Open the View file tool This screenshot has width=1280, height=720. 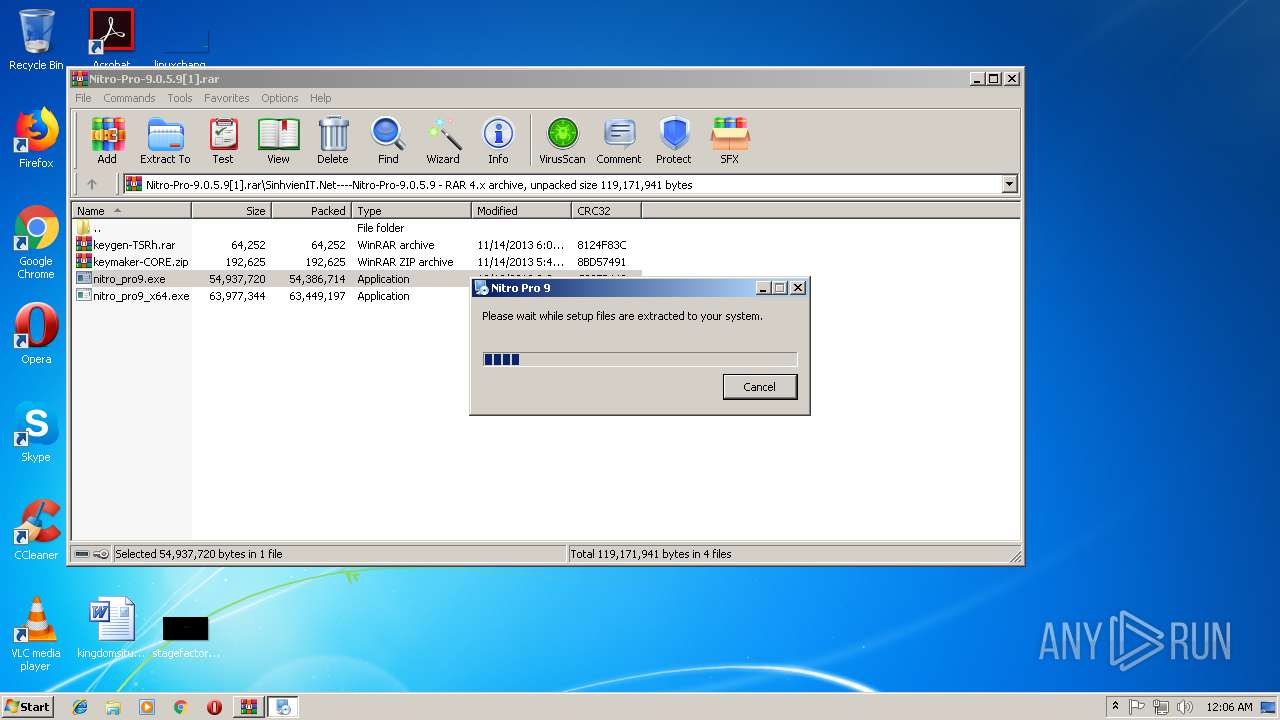(x=278, y=141)
